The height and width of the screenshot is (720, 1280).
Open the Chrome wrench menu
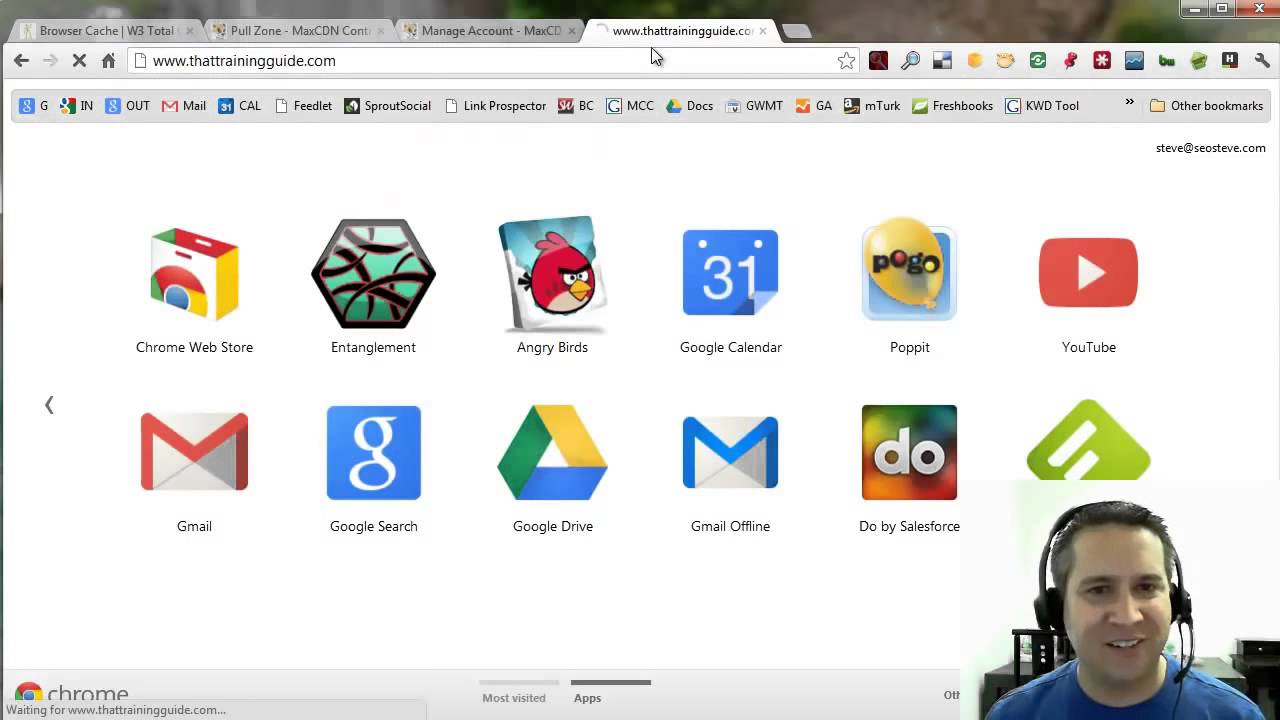pyautogui.click(x=1262, y=61)
